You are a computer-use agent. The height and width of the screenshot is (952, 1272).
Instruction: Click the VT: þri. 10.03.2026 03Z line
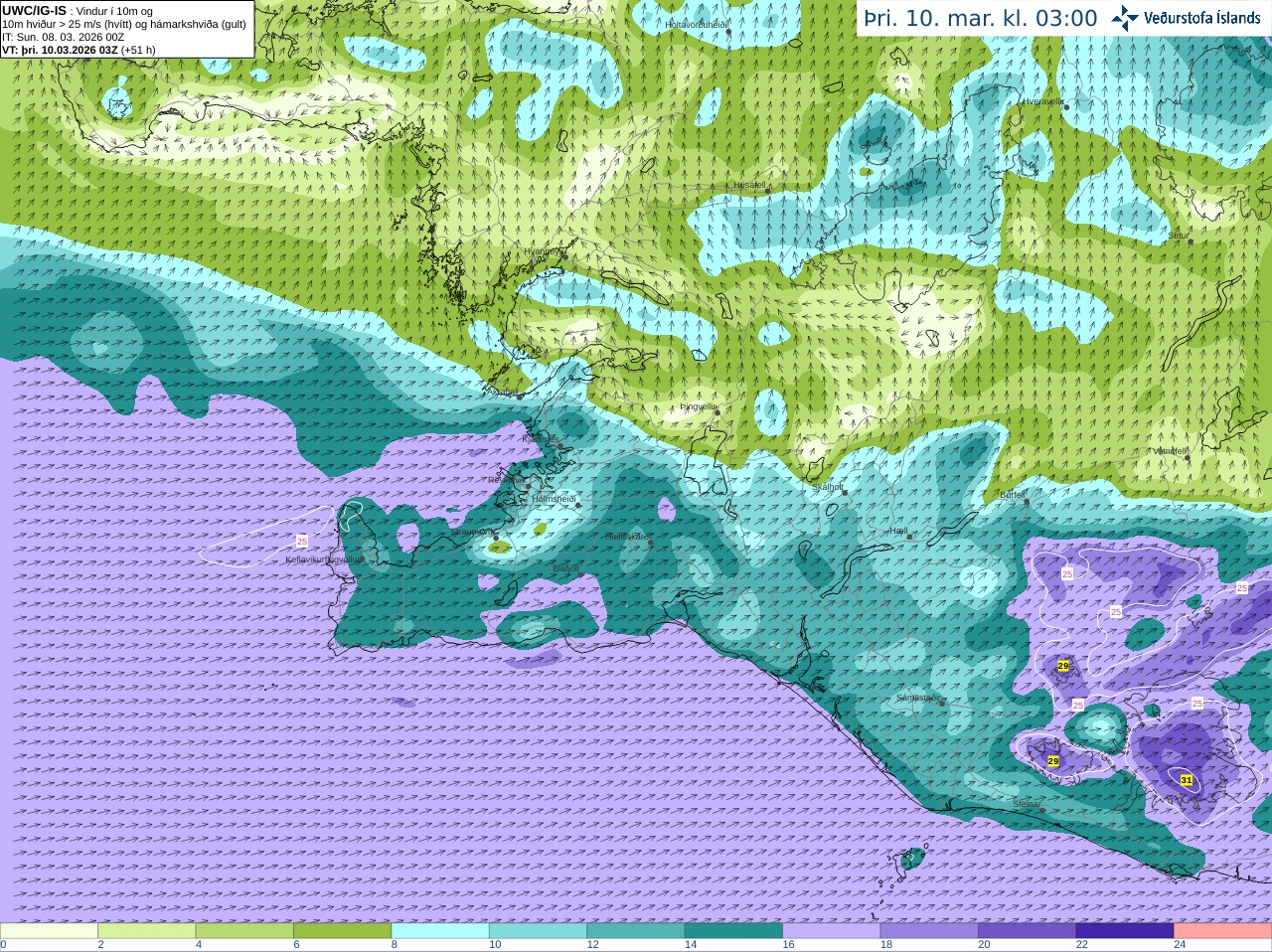(79, 49)
